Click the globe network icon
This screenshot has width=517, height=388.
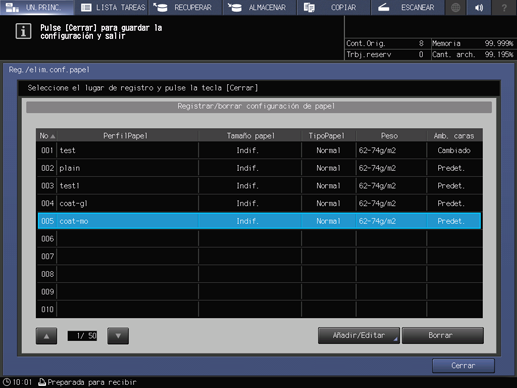(x=455, y=7)
